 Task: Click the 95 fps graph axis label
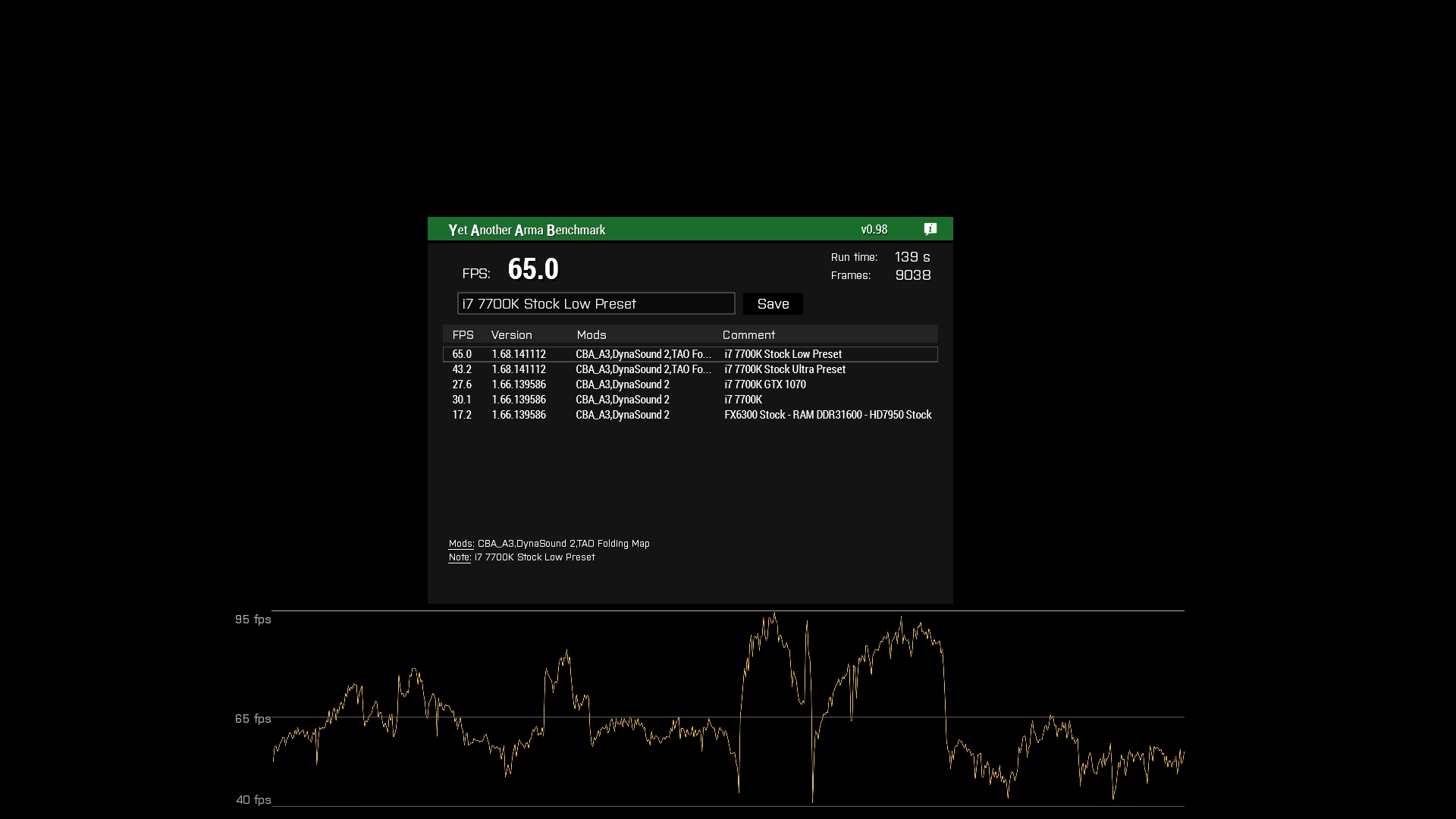[x=253, y=620]
